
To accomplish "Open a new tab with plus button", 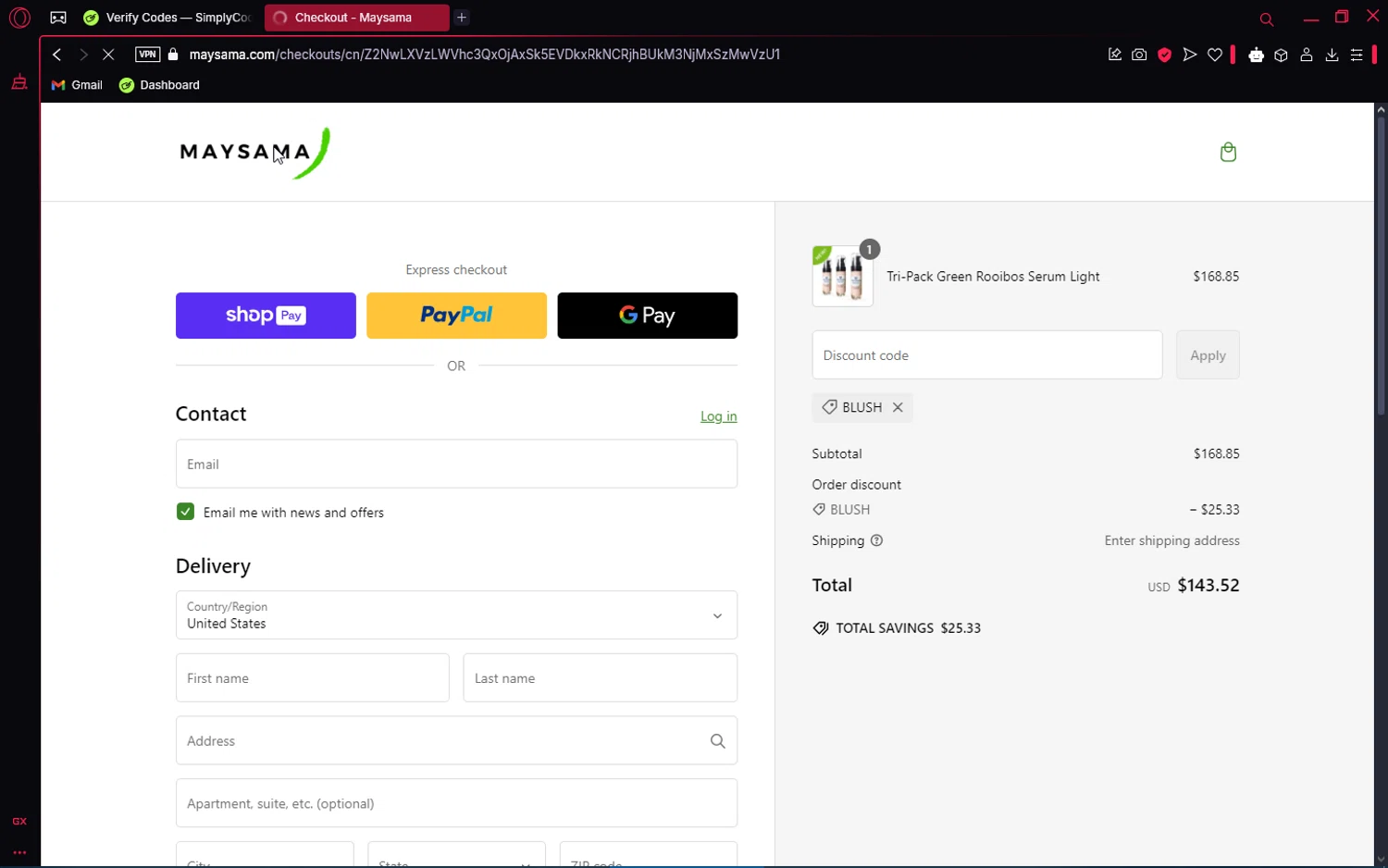I will (462, 18).
